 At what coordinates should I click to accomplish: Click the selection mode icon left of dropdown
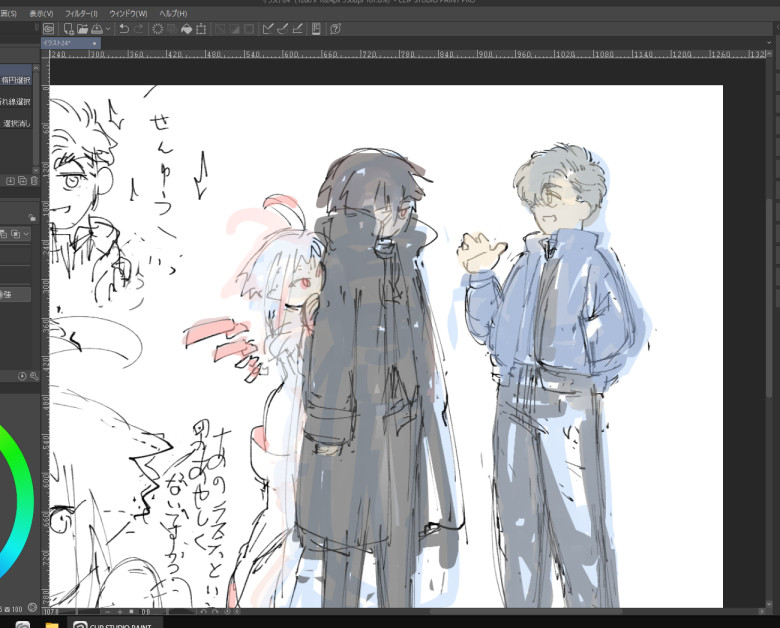pos(3,234)
